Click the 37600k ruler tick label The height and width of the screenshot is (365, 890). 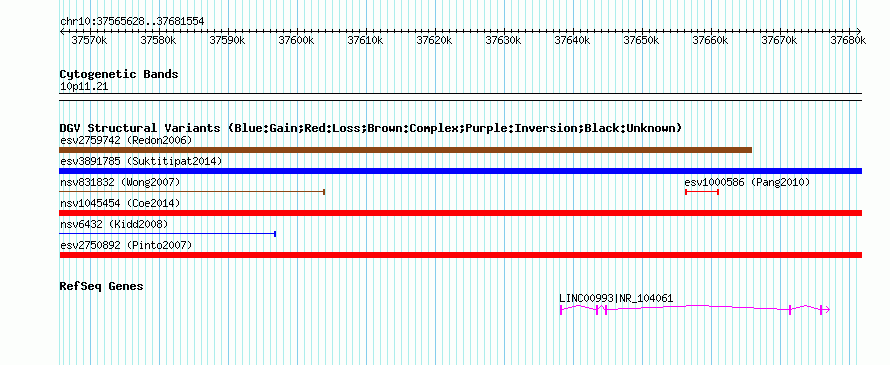(x=296, y=40)
